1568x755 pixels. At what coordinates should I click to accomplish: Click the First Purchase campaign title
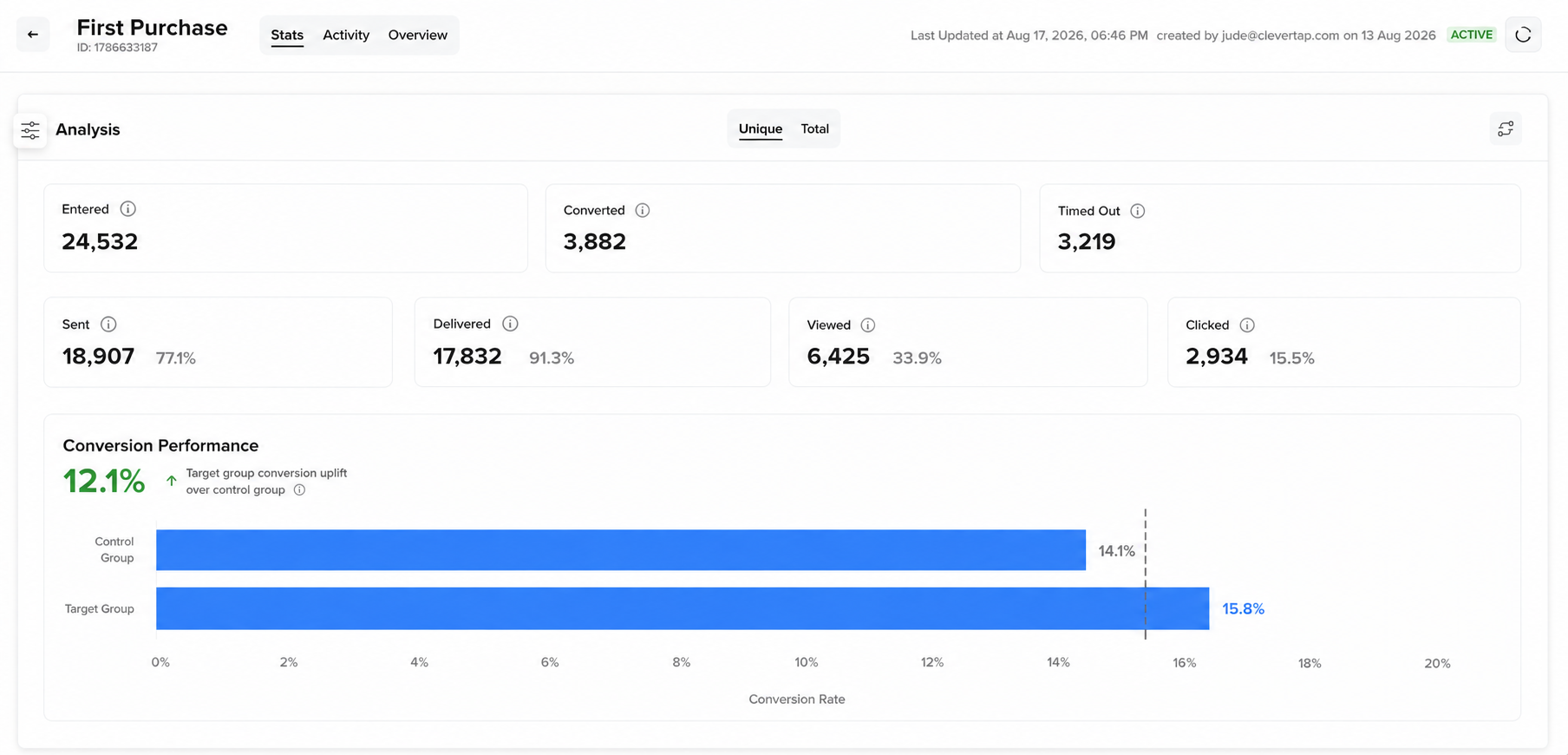[152, 28]
